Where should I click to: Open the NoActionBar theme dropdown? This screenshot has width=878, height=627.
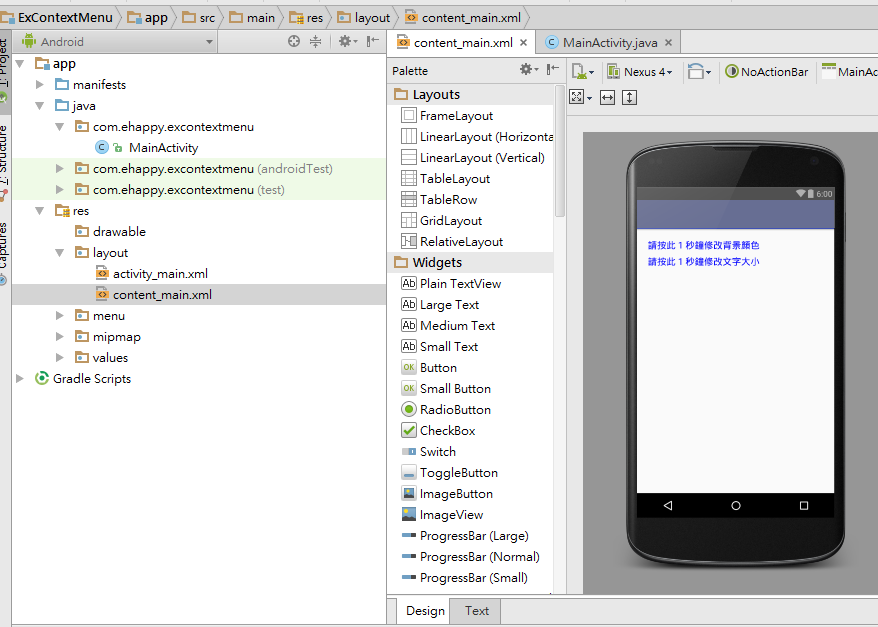(766, 71)
